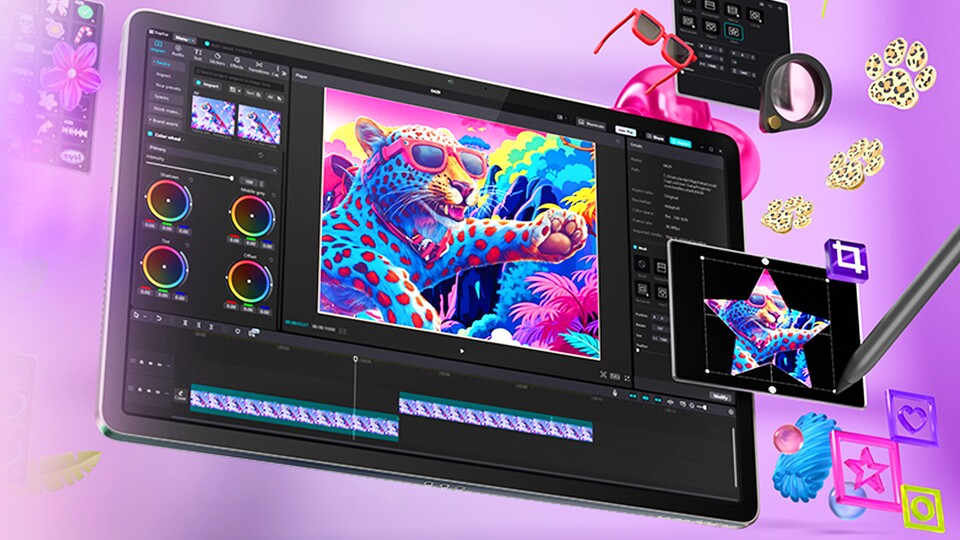960x540 pixels.
Task: Reset the Tint wheel
Action: click(x=187, y=245)
